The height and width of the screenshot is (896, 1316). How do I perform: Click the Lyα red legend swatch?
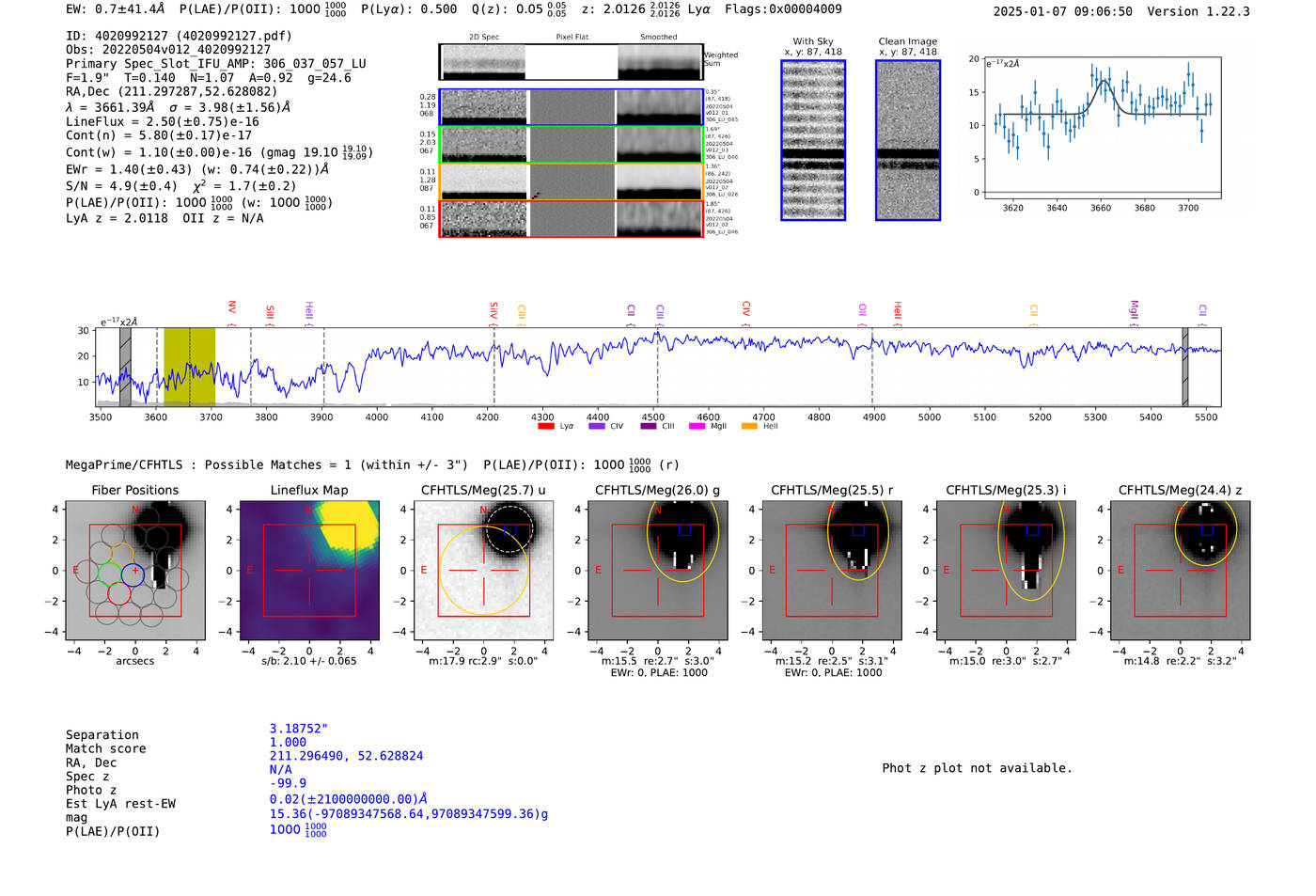pyautogui.click(x=545, y=426)
